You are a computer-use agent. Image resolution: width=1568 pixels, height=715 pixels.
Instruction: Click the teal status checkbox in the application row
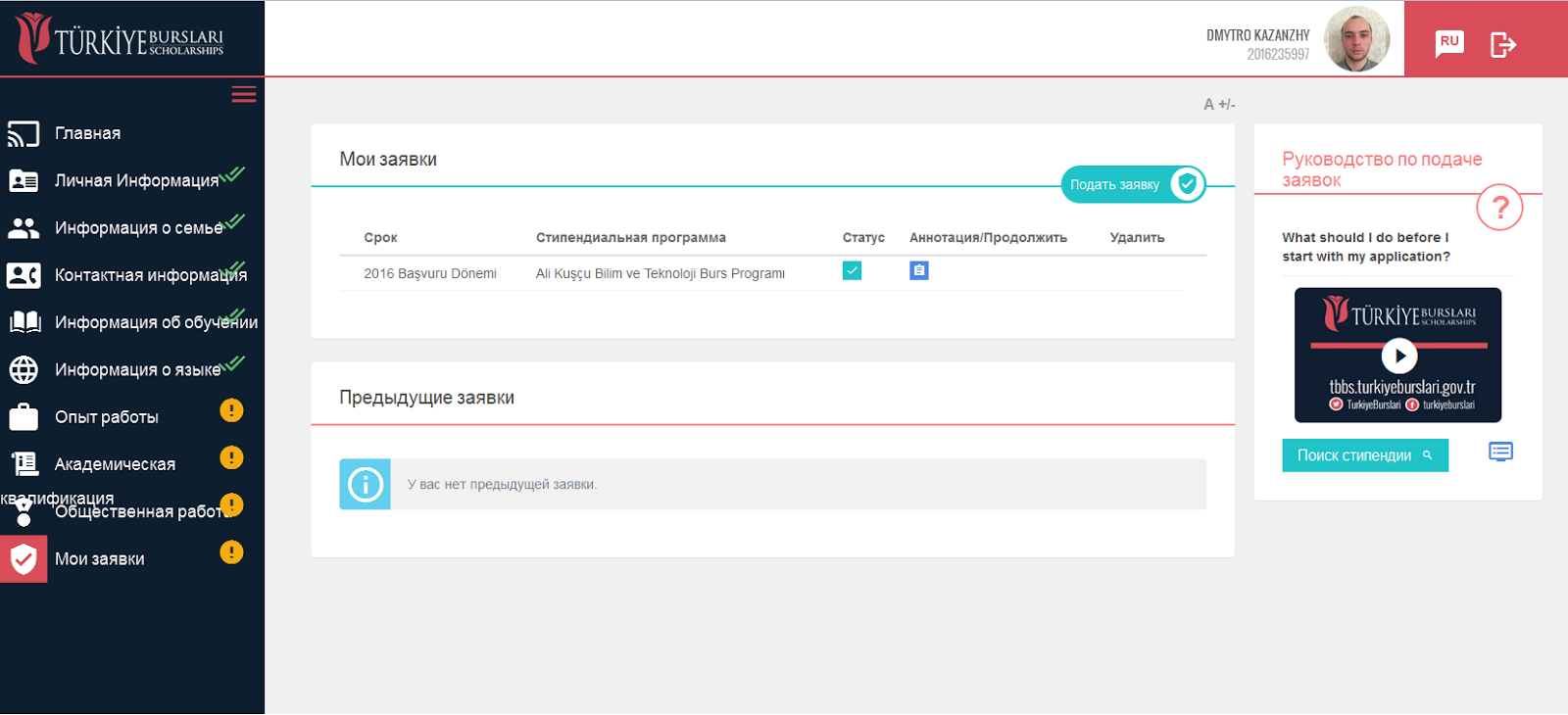click(x=853, y=270)
